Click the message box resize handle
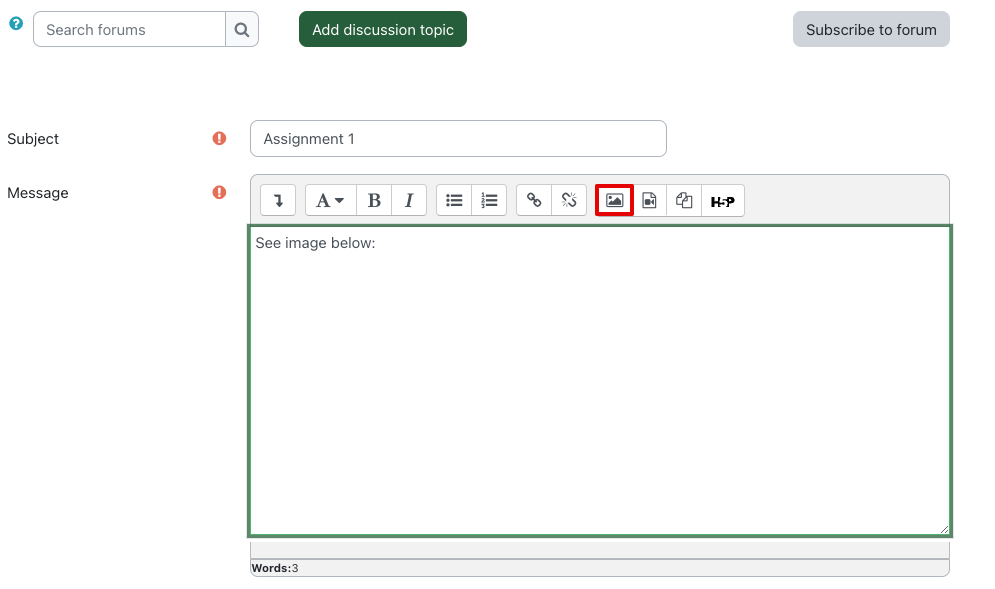The height and width of the screenshot is (589, 995). point(943,529)
